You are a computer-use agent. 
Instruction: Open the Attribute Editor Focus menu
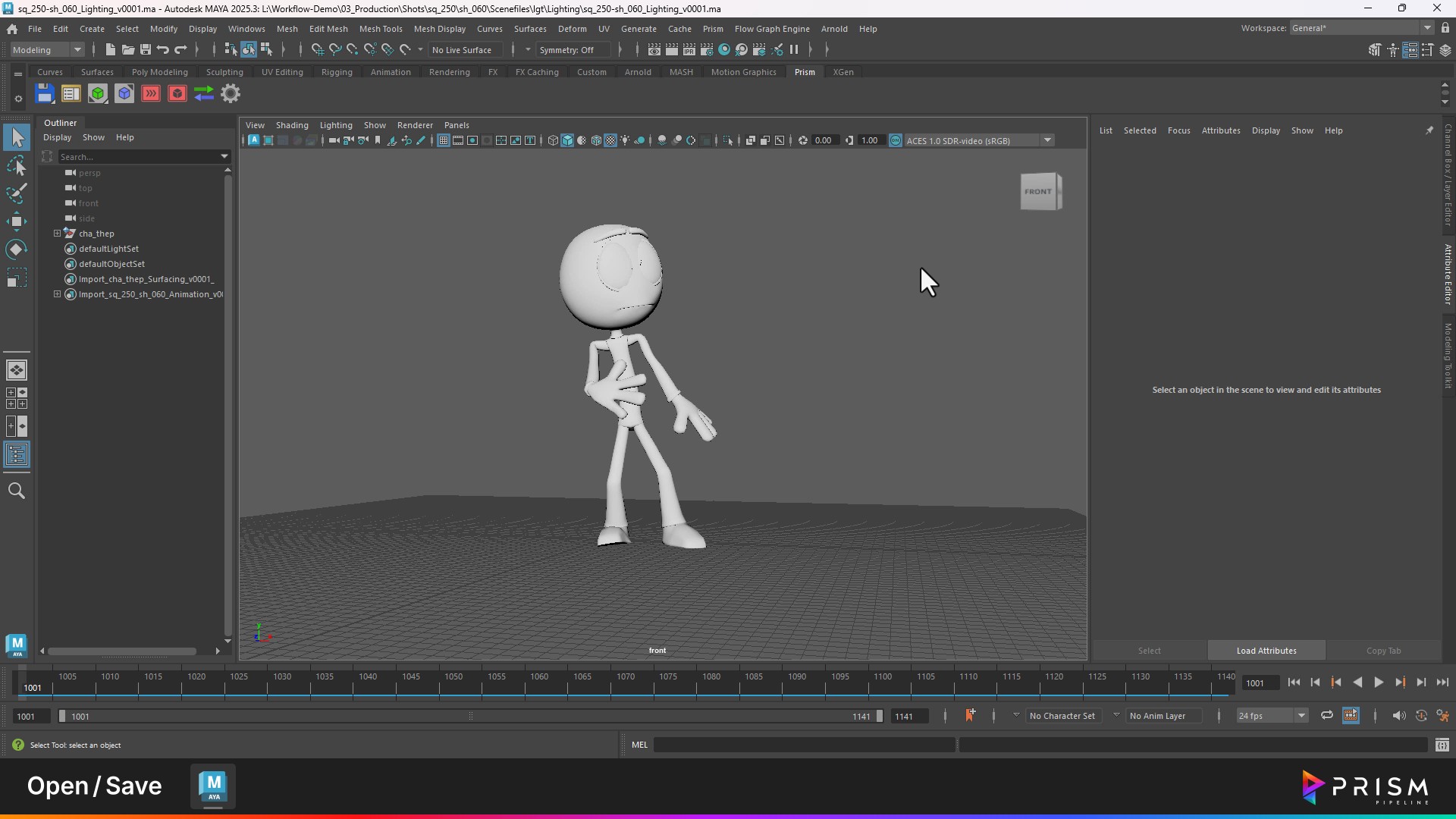coord(1178,130)
